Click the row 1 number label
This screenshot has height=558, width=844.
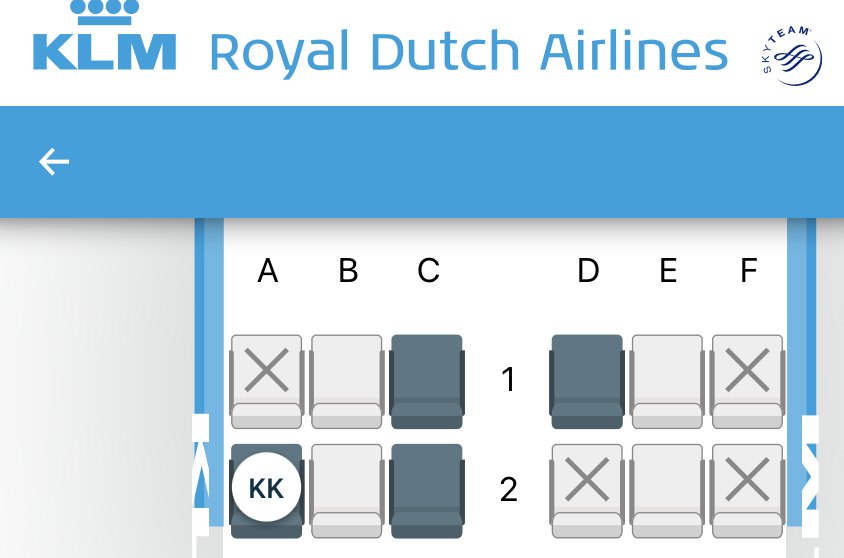click(508, 379)
